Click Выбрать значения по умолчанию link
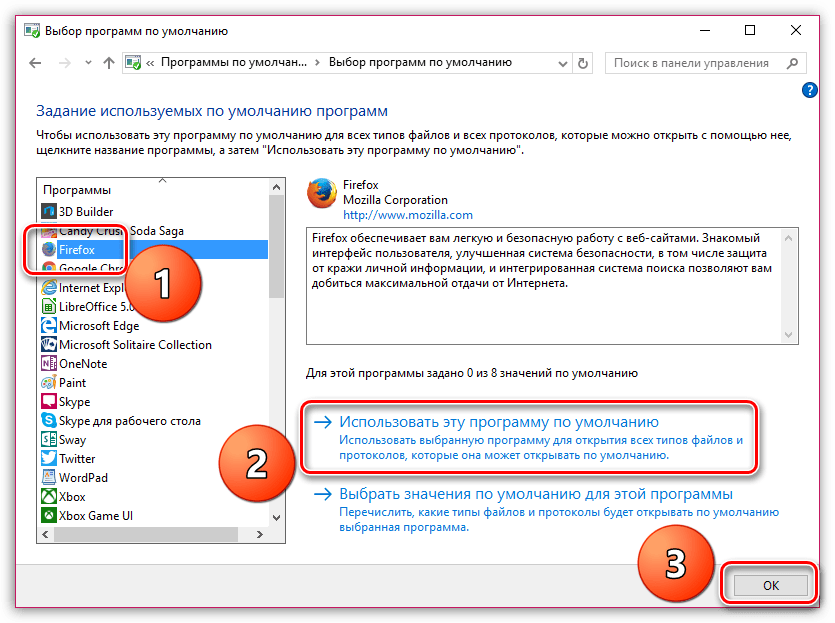This screenshot has width=835, height=623. (x=536, y=494)
